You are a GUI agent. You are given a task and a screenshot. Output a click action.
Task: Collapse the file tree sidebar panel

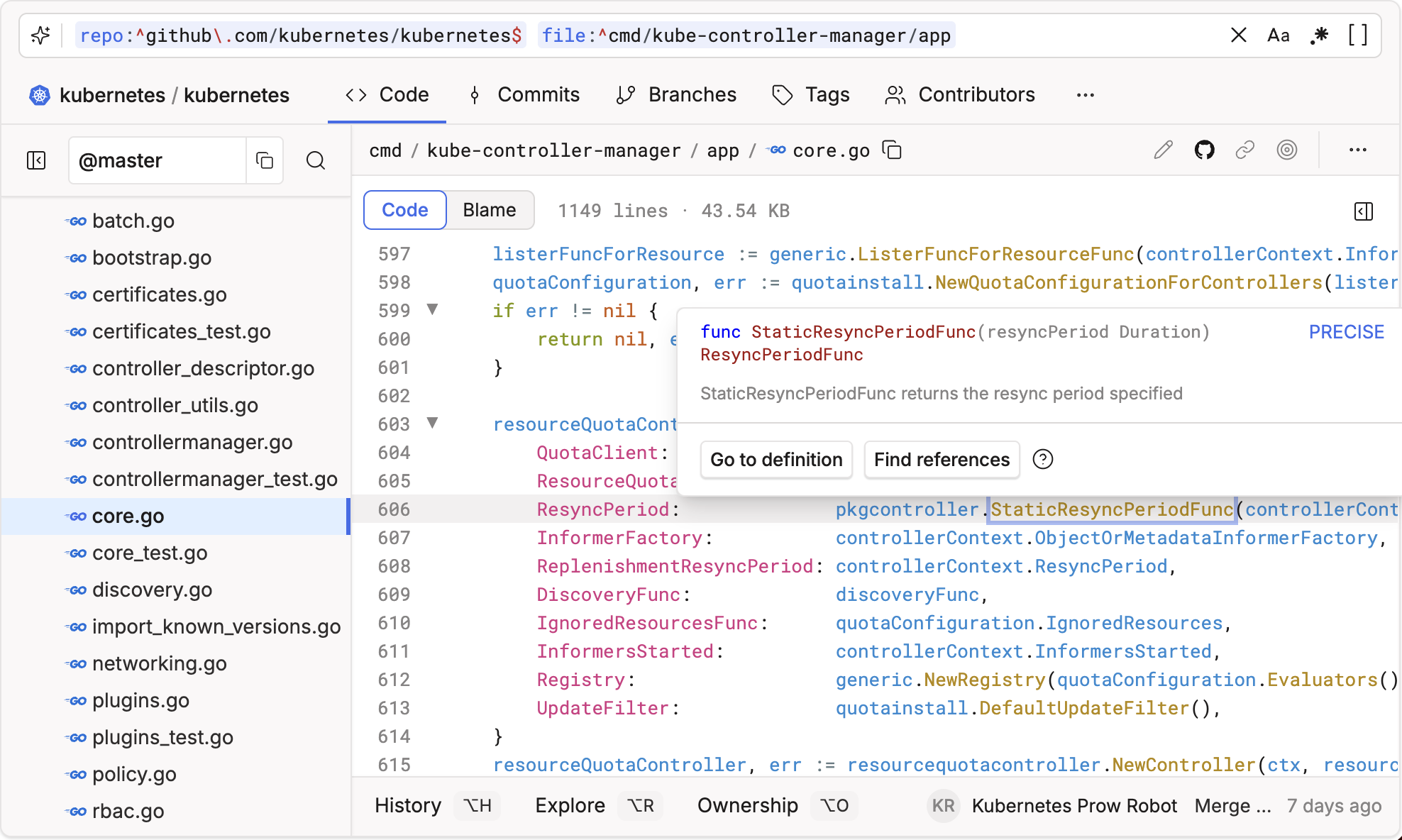pos(36,160)
